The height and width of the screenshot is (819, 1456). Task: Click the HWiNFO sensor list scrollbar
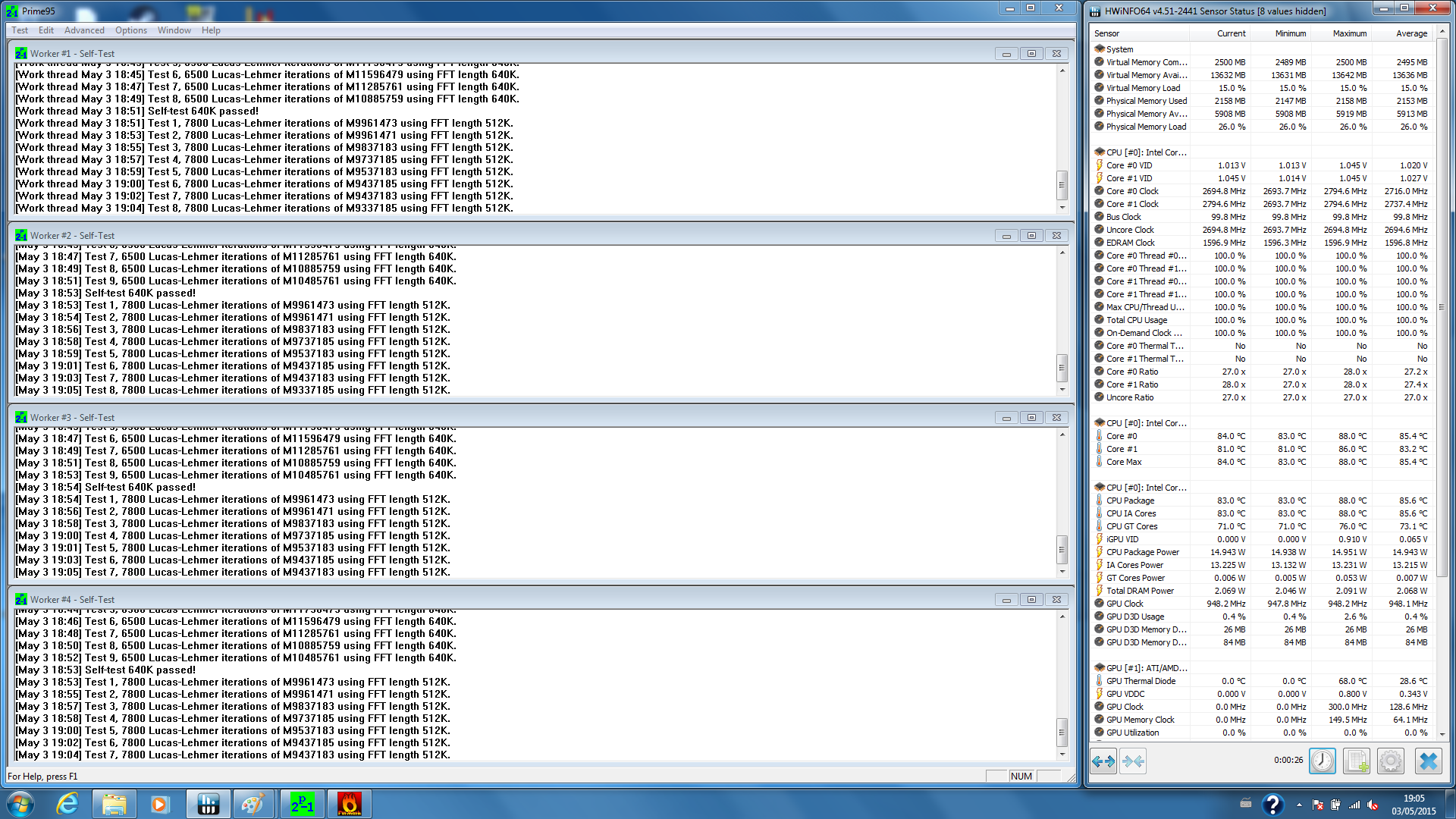(x=1441, y=307)
